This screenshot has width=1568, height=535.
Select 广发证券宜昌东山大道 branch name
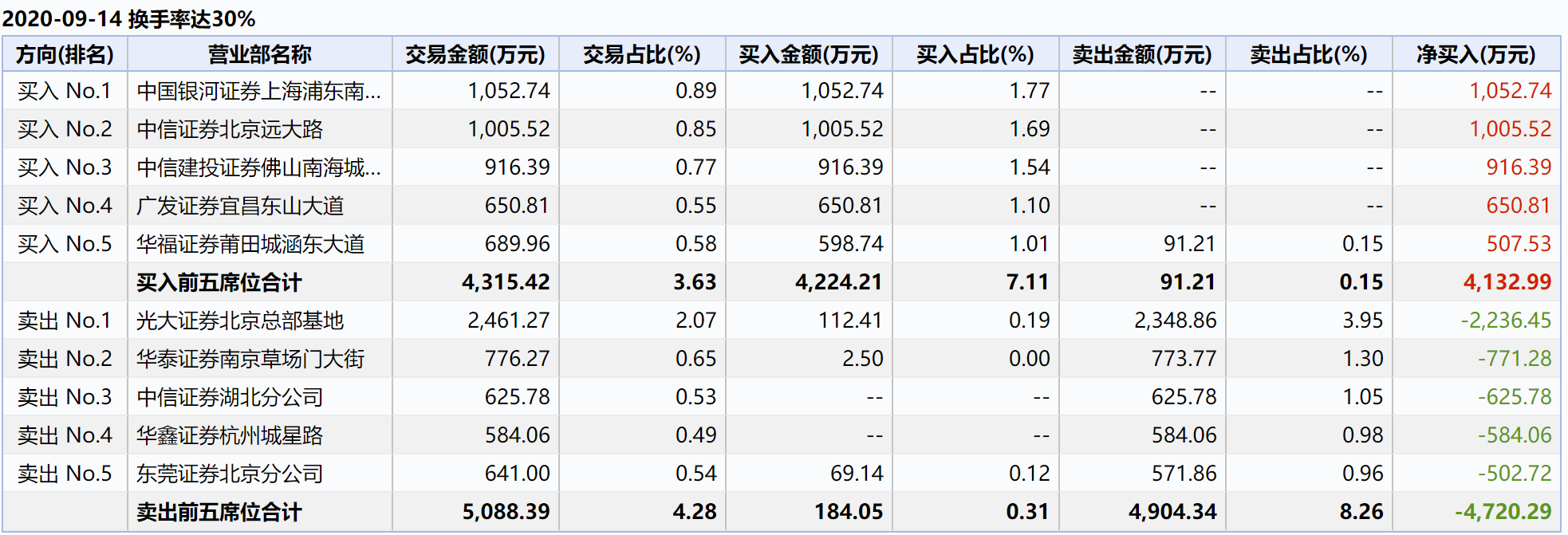click(240, 206)
